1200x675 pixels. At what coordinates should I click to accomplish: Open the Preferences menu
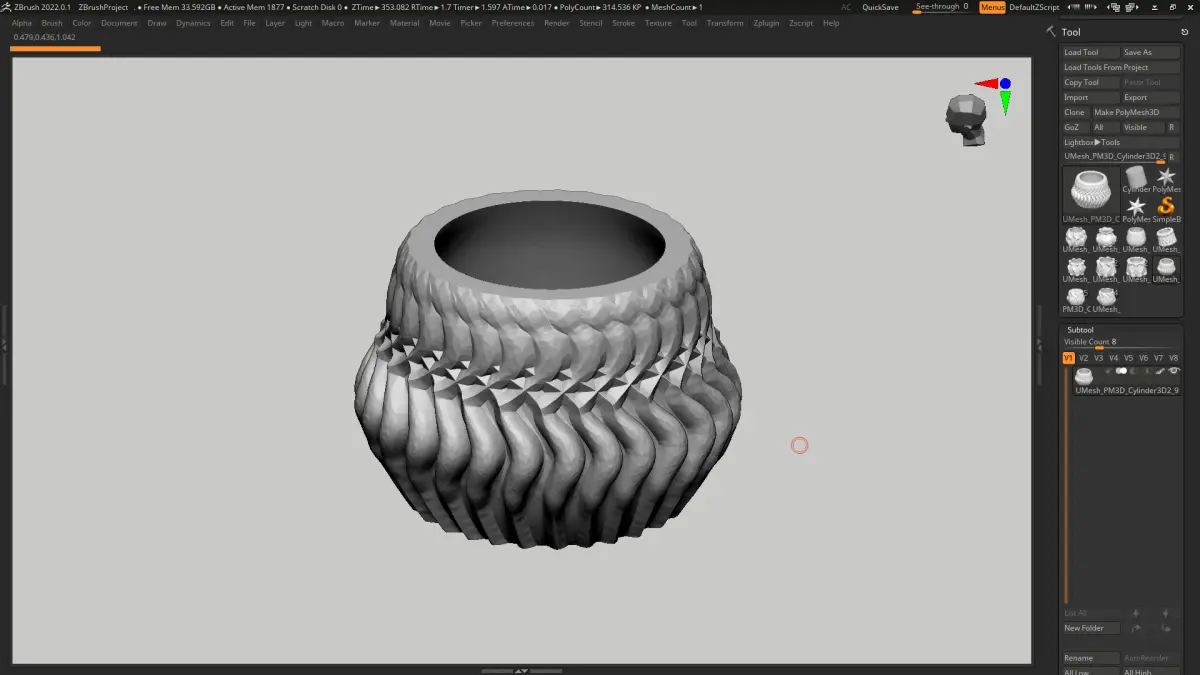tap(513, 23)
